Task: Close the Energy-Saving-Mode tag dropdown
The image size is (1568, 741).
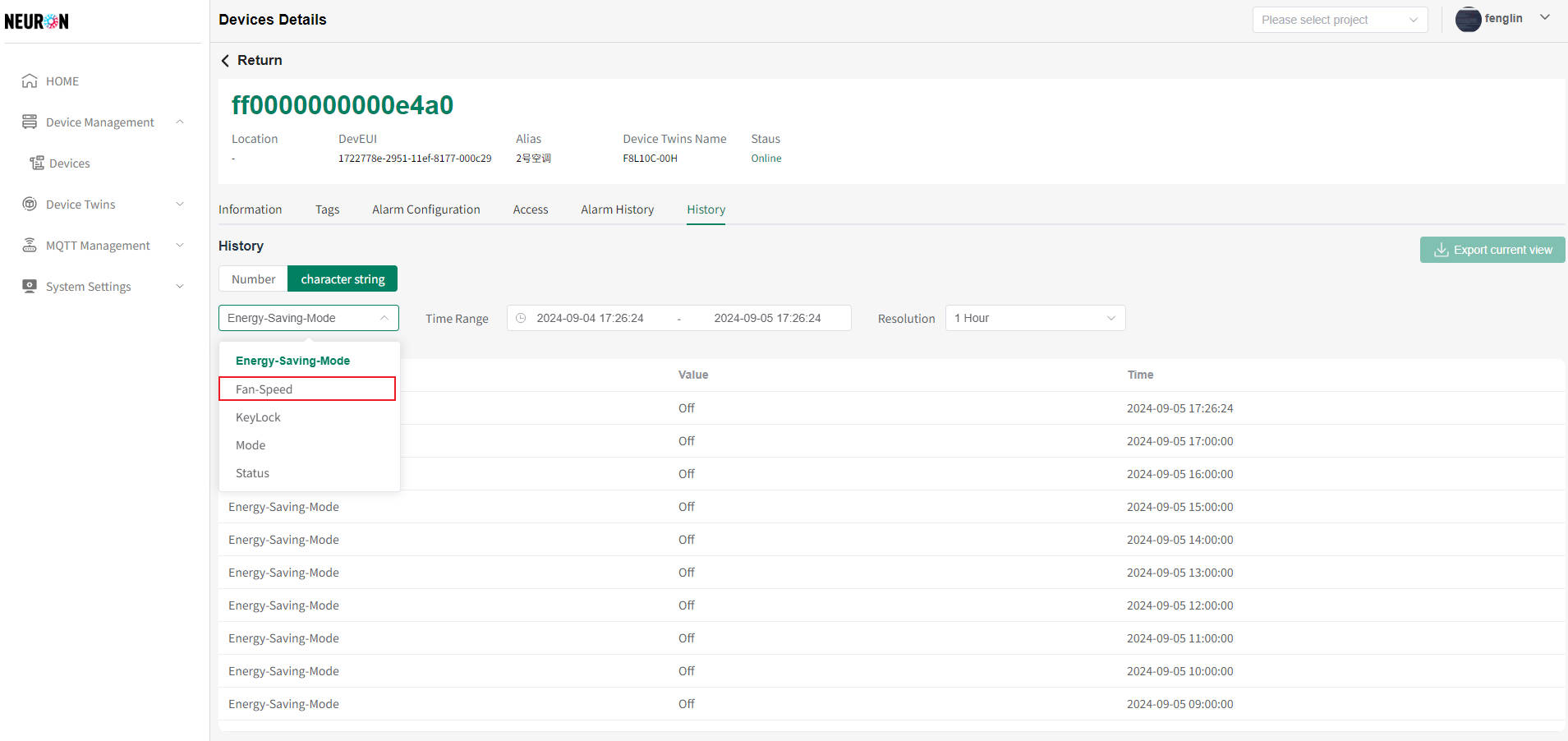Action: point(309,318)
